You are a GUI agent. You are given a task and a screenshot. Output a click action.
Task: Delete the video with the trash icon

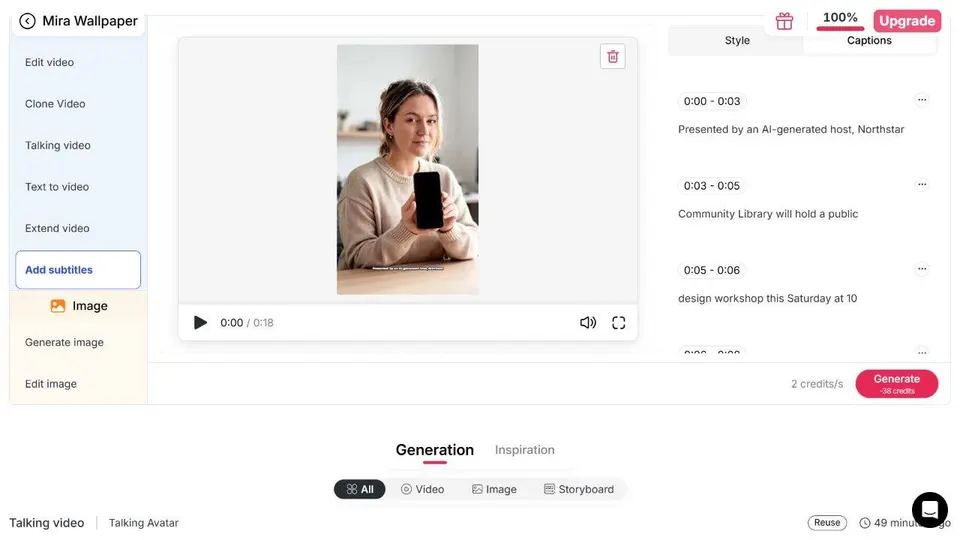tap(612, 57)
